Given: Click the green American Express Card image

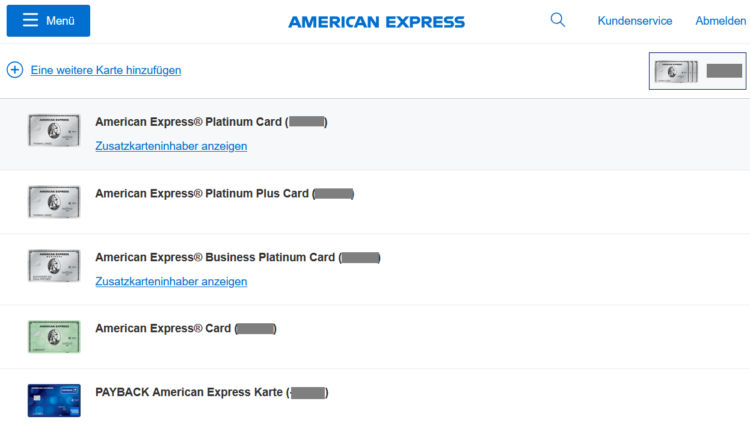Looking at the screenshot, I should 54,337.
